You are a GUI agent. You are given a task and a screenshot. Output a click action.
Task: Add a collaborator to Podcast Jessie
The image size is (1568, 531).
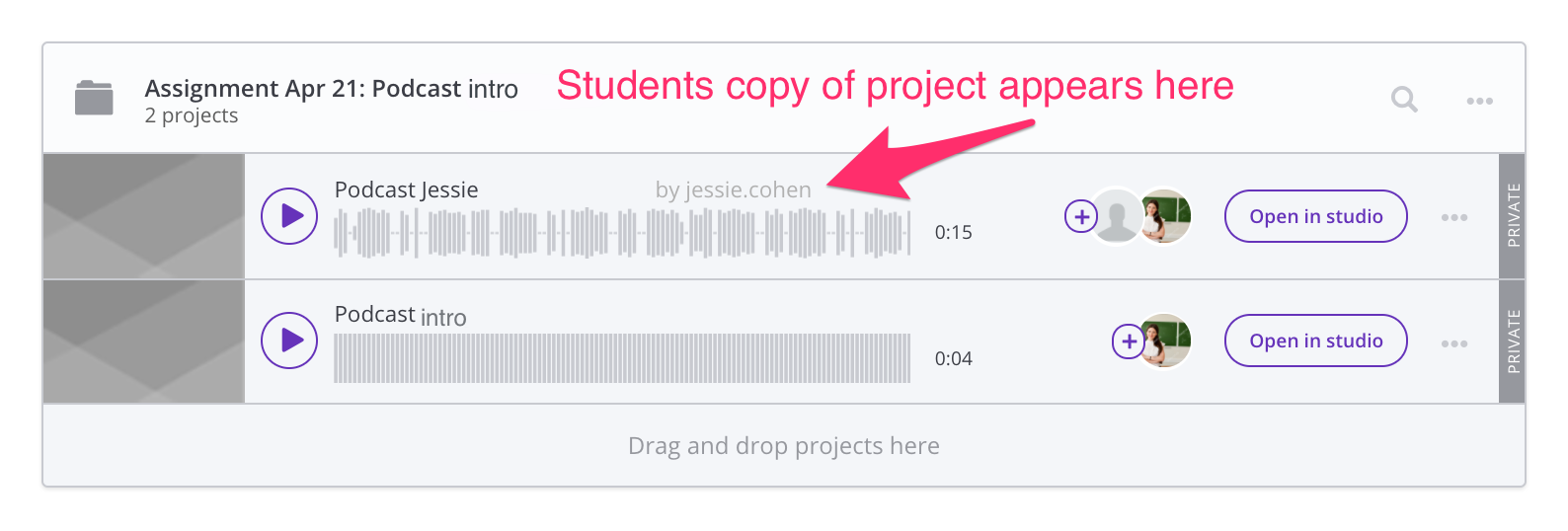(1081, 216)
